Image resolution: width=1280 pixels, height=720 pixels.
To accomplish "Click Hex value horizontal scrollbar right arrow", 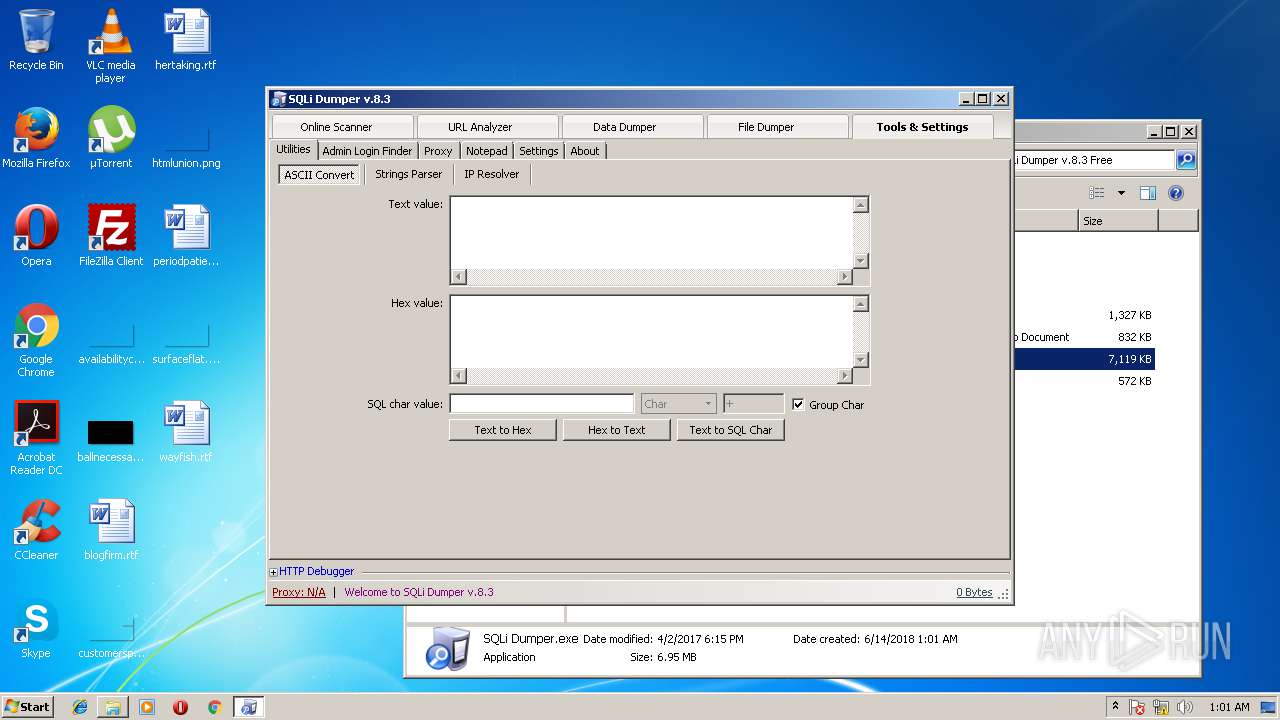I will coord(845,376).
